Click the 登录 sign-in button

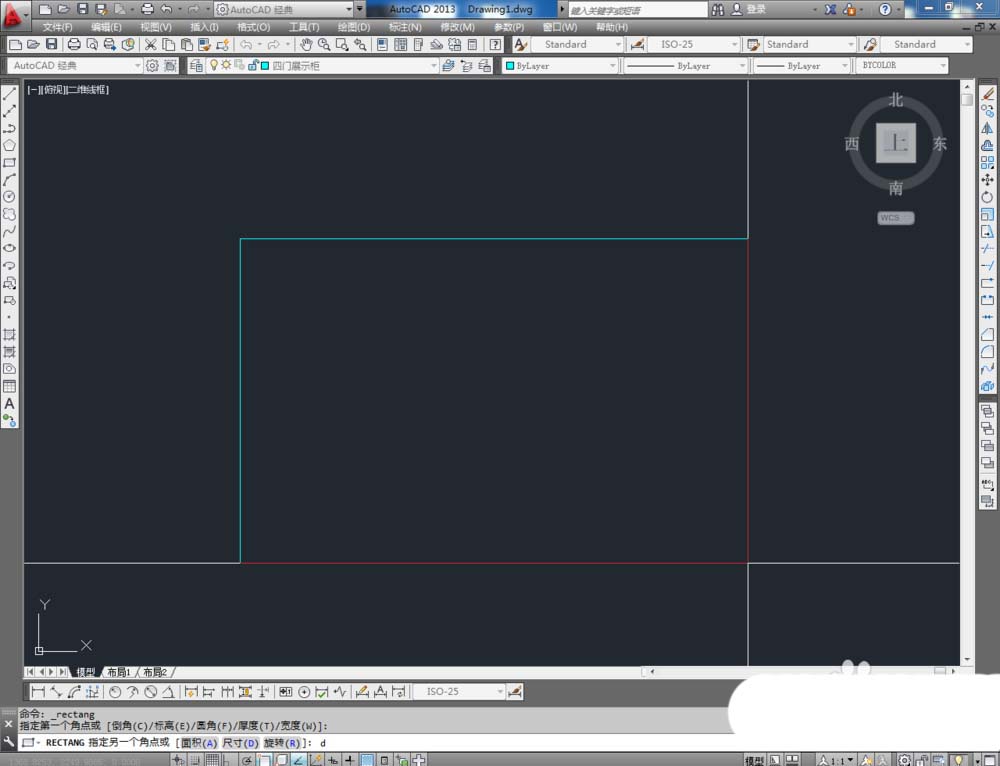[749, 10]
